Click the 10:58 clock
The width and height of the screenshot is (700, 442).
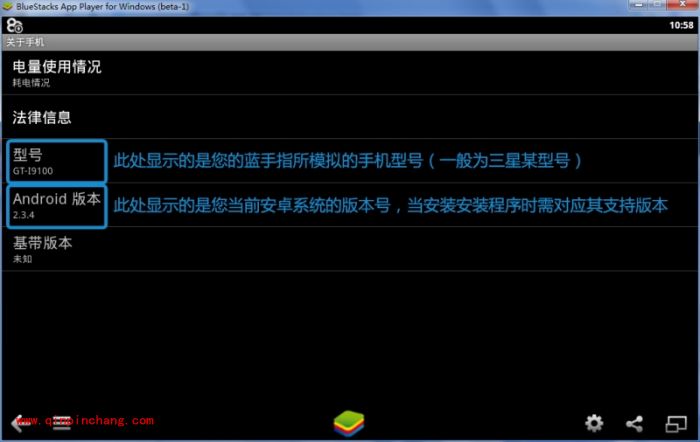(681, 25)
